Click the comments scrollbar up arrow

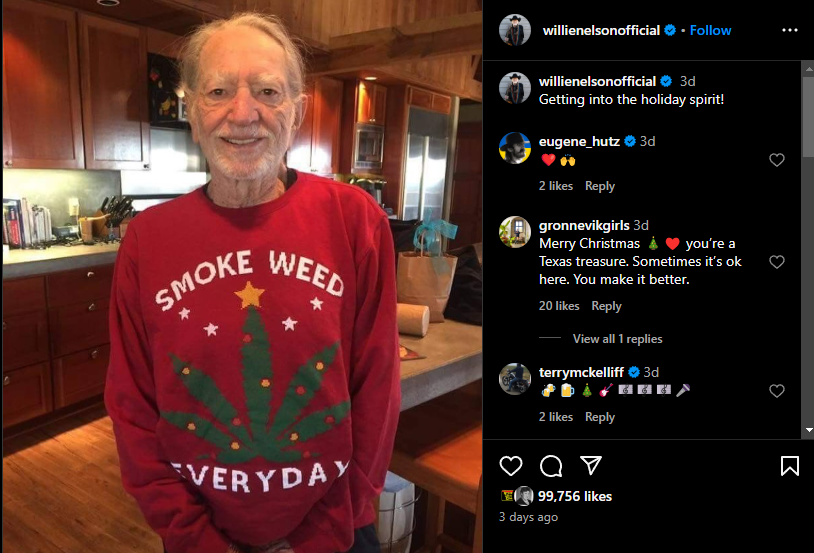[x=809, y=68]
